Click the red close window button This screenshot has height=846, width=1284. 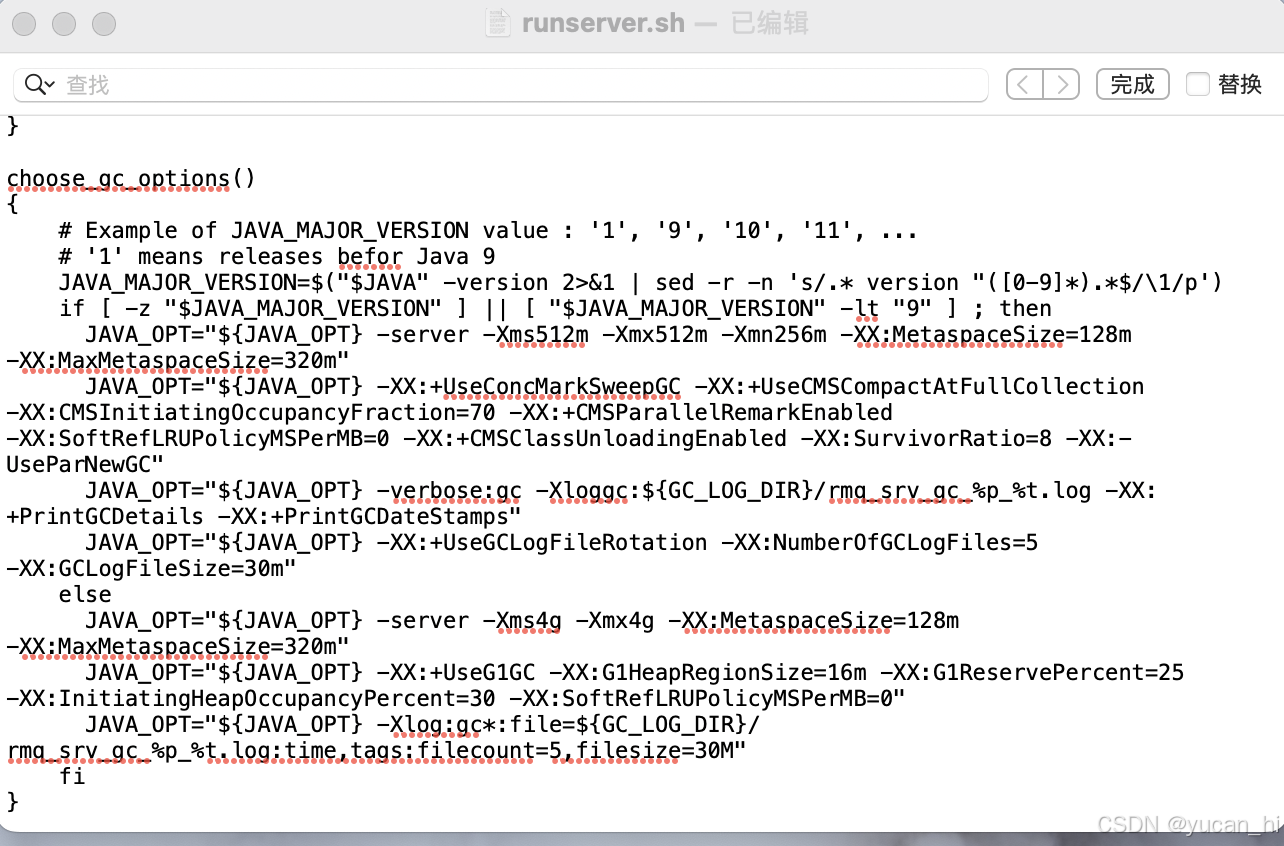click(x=23, y=24)
